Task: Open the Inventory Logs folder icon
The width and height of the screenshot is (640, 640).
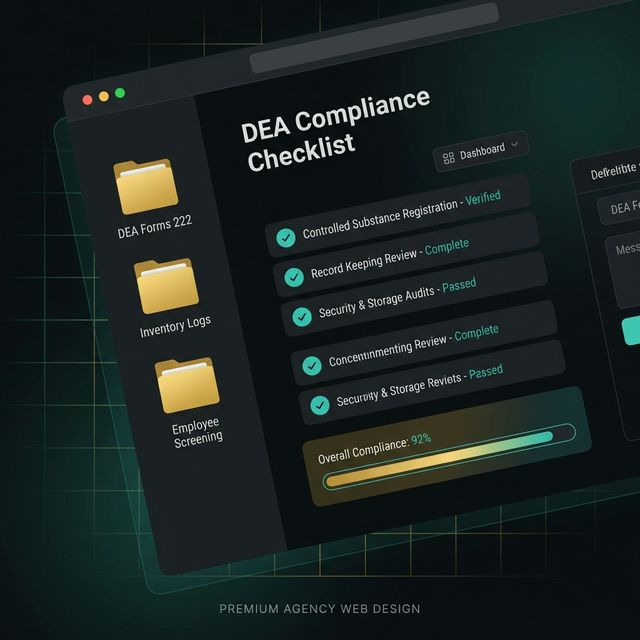Action: click(x=167, y=286)
